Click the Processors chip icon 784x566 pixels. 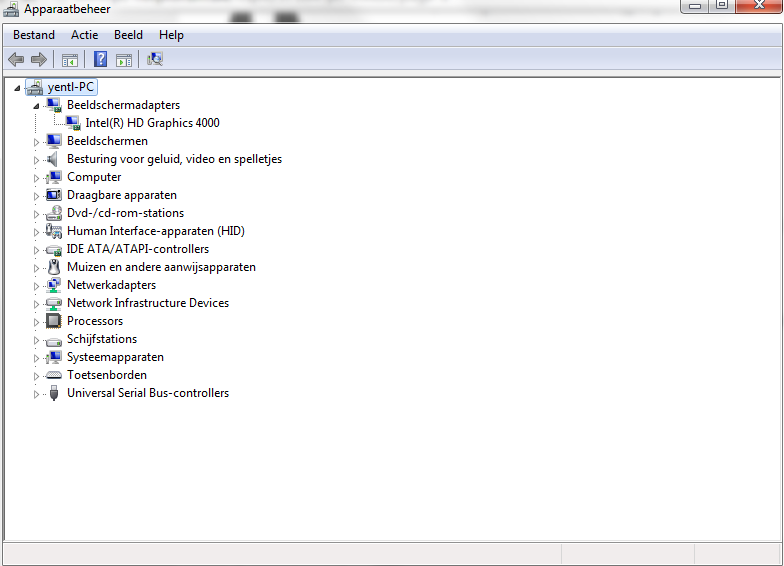click(x=54, y=321)
